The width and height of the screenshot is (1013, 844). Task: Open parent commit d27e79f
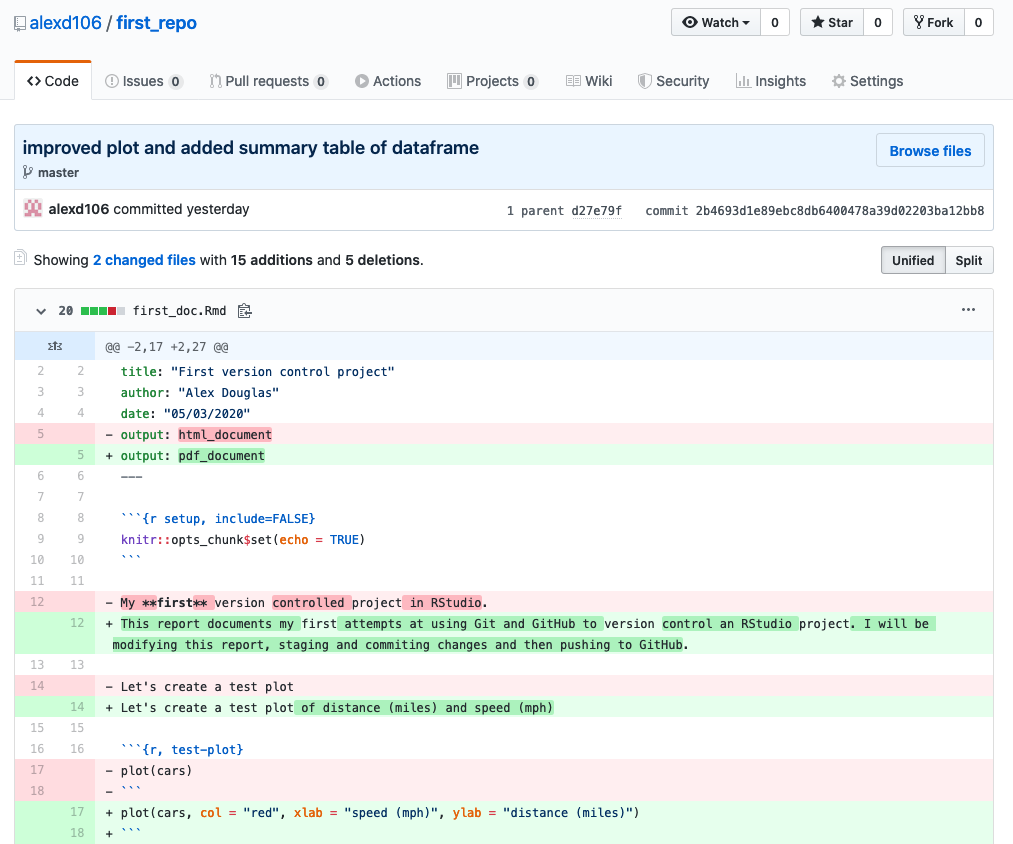[x=596, y=211]
